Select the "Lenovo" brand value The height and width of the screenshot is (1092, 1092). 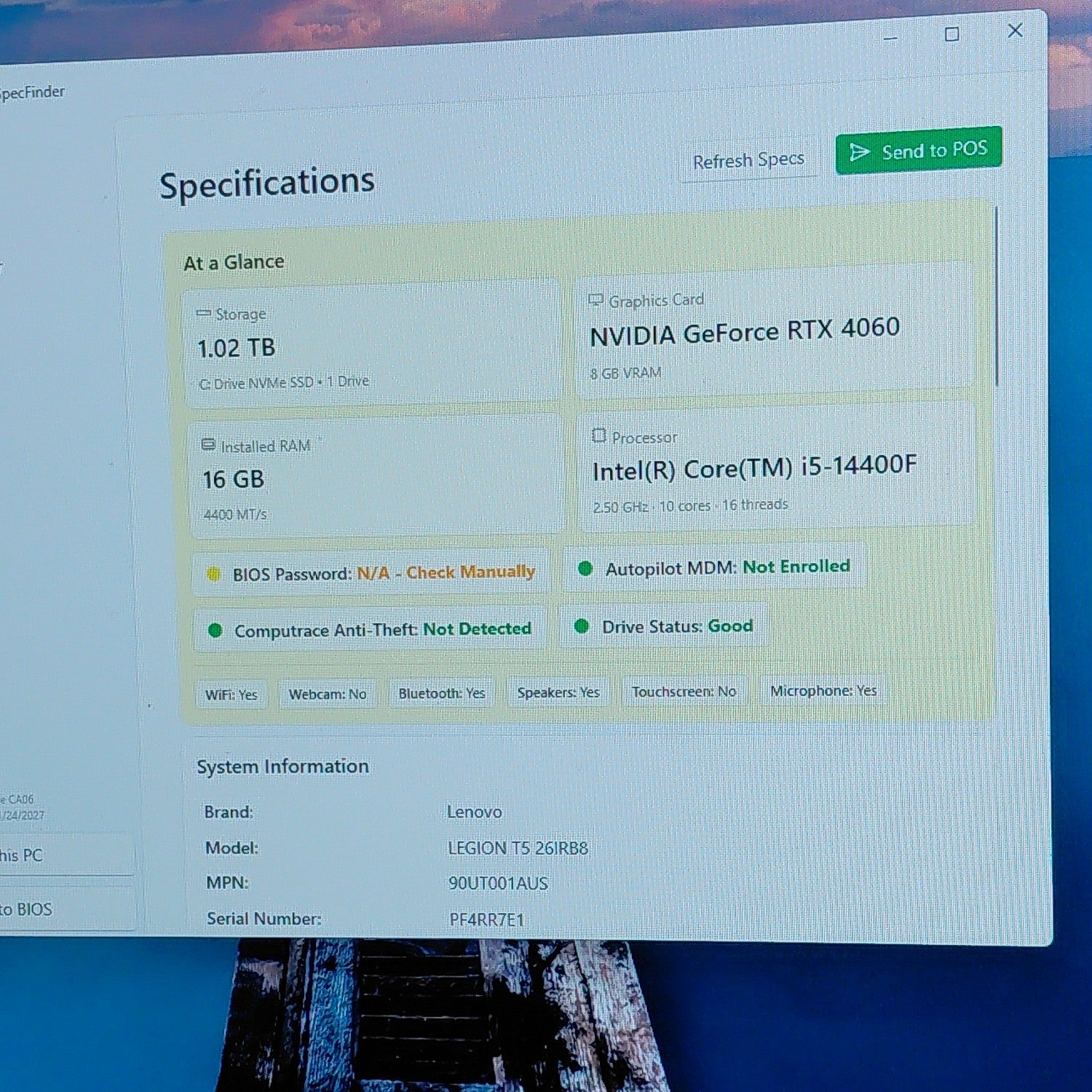tap(475, 812)
